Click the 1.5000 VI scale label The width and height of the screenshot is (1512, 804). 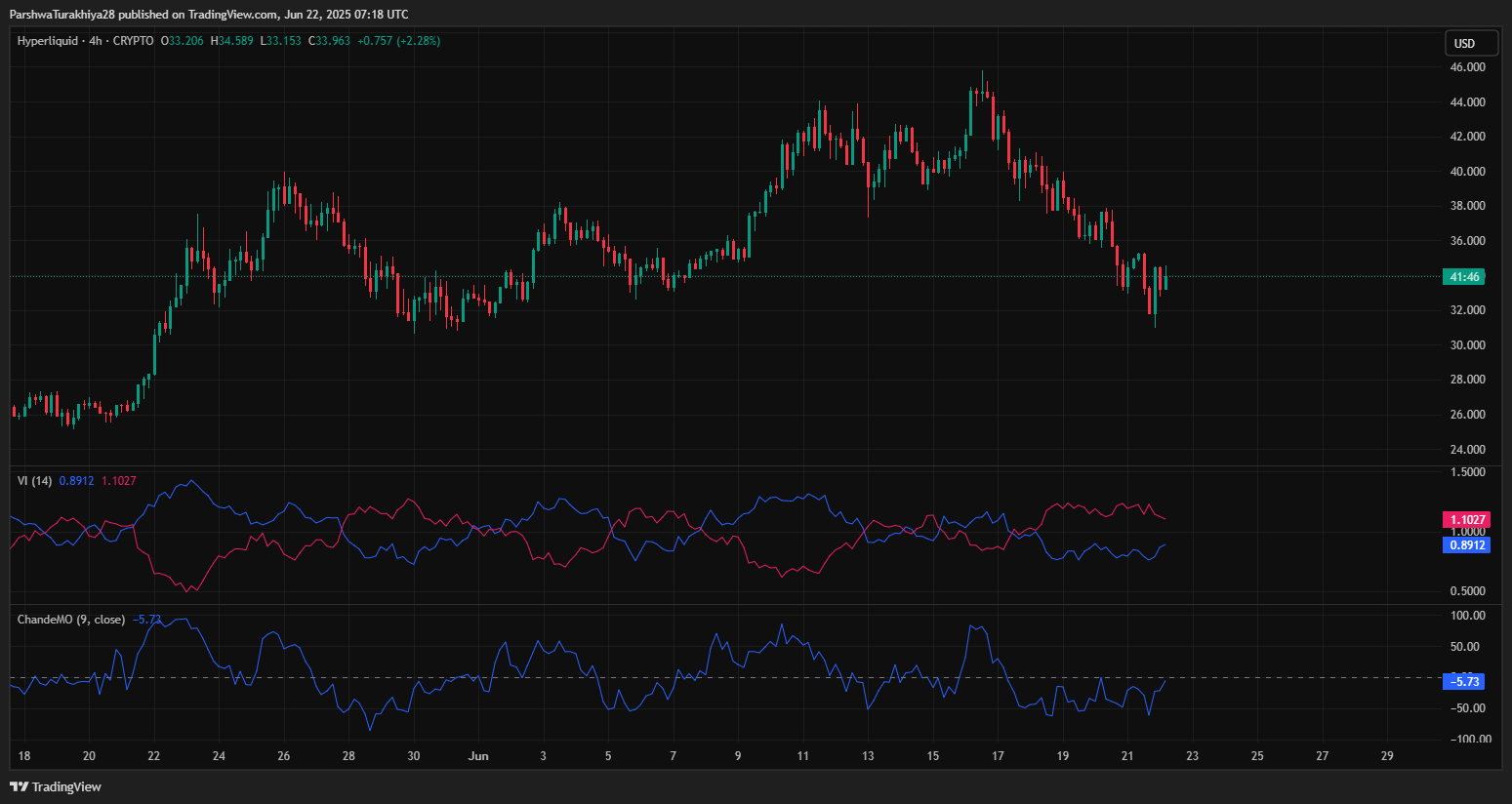[1468, 472]
